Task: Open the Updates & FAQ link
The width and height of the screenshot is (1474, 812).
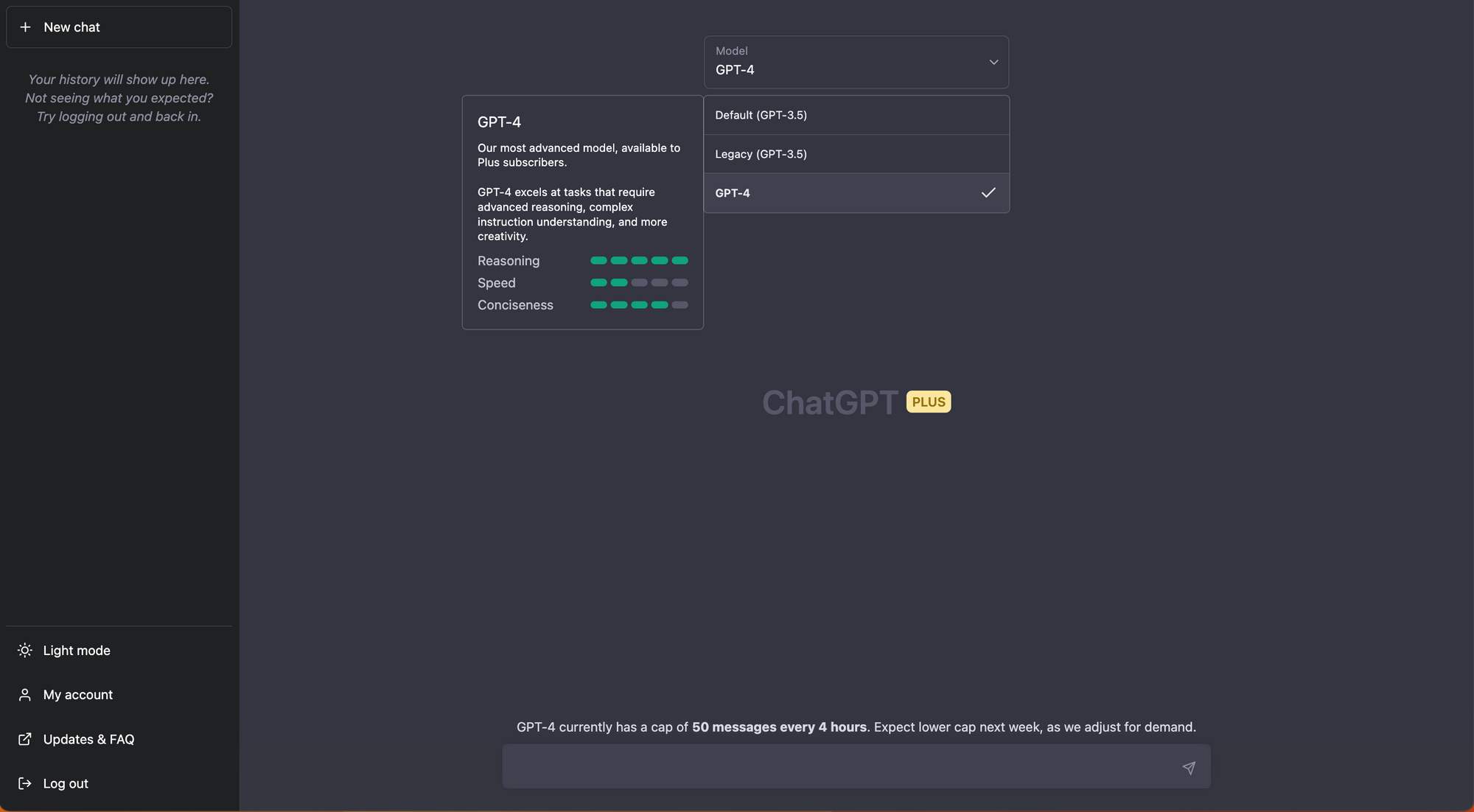Action: [88, 739]
